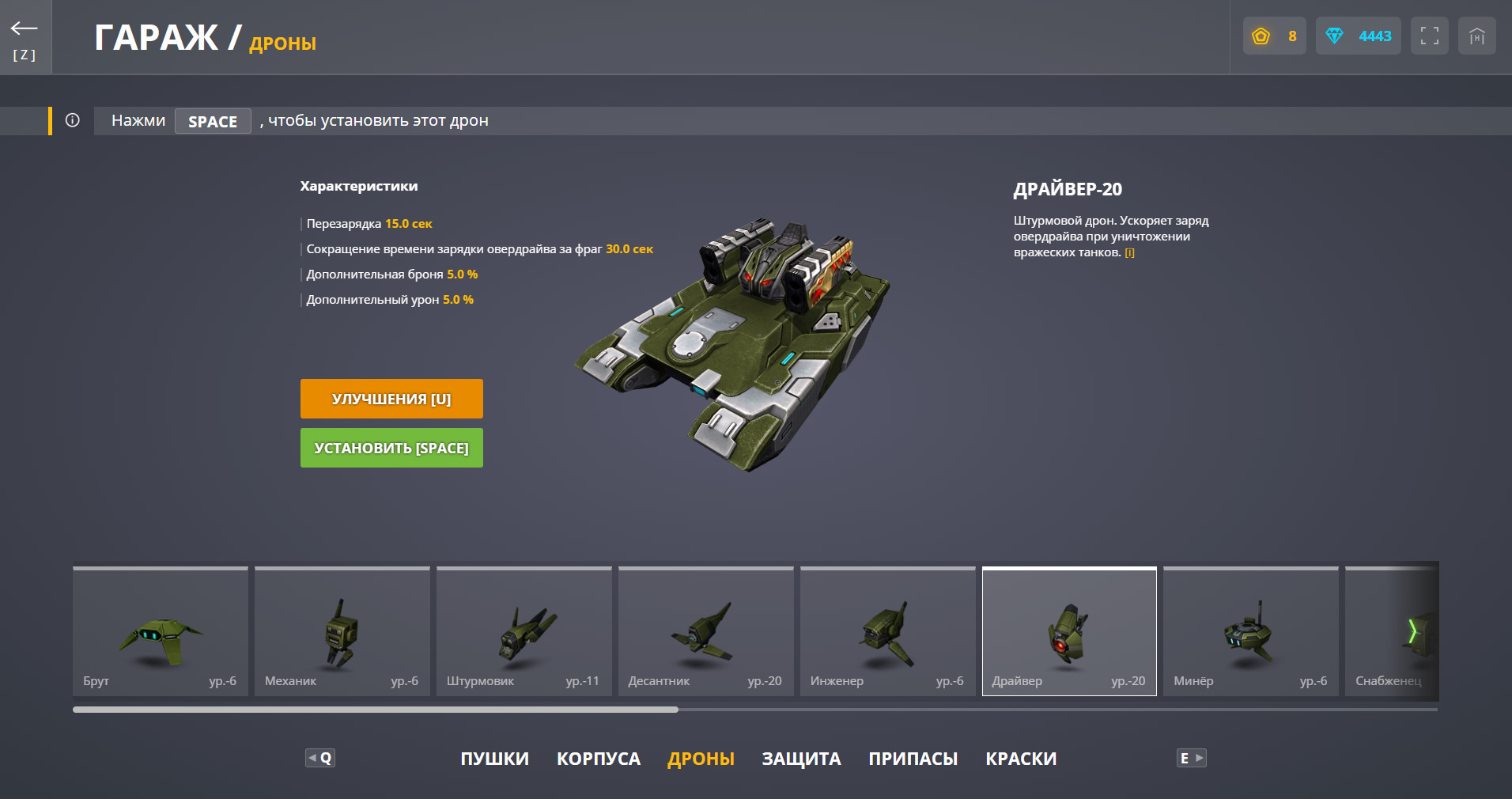The height and width of the screenshot is (799, 1512).
Task: Click the next category E arrow
Action: click(x=1192, y=758)
